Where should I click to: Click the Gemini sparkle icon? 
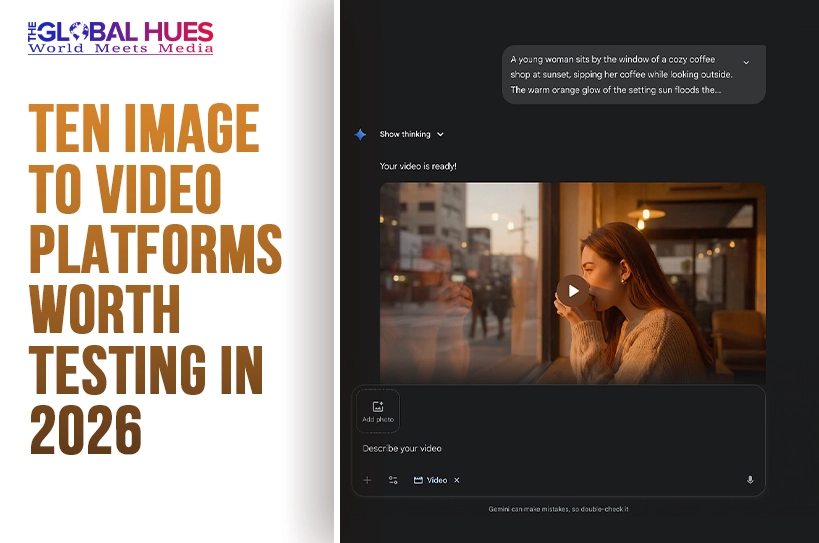point(360,134)
